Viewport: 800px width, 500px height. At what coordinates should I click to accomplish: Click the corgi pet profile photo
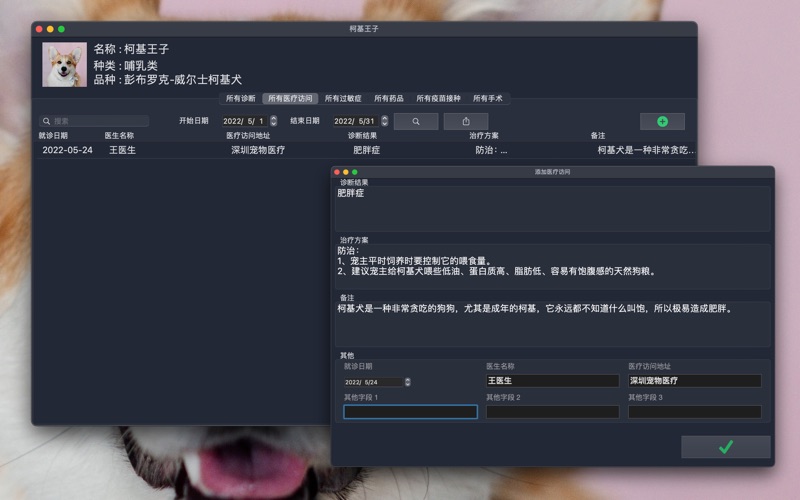pos(64,64)
